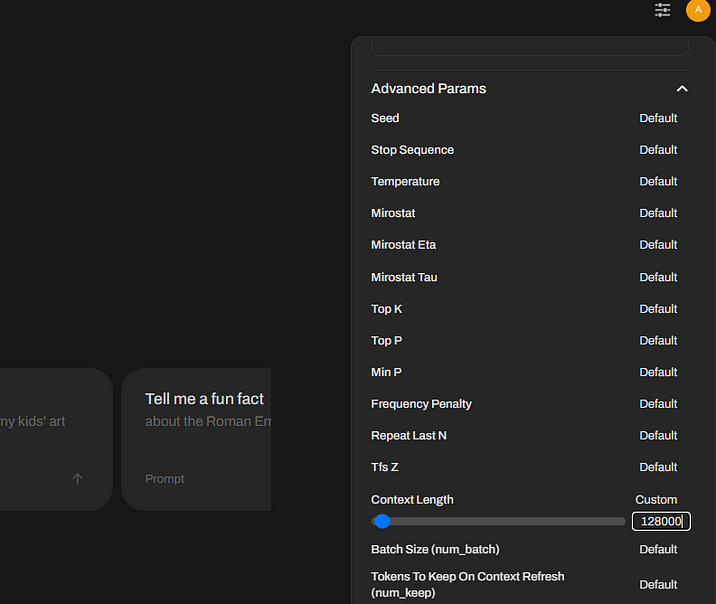Switch Context Length Custom back to default

pos(656,500)
